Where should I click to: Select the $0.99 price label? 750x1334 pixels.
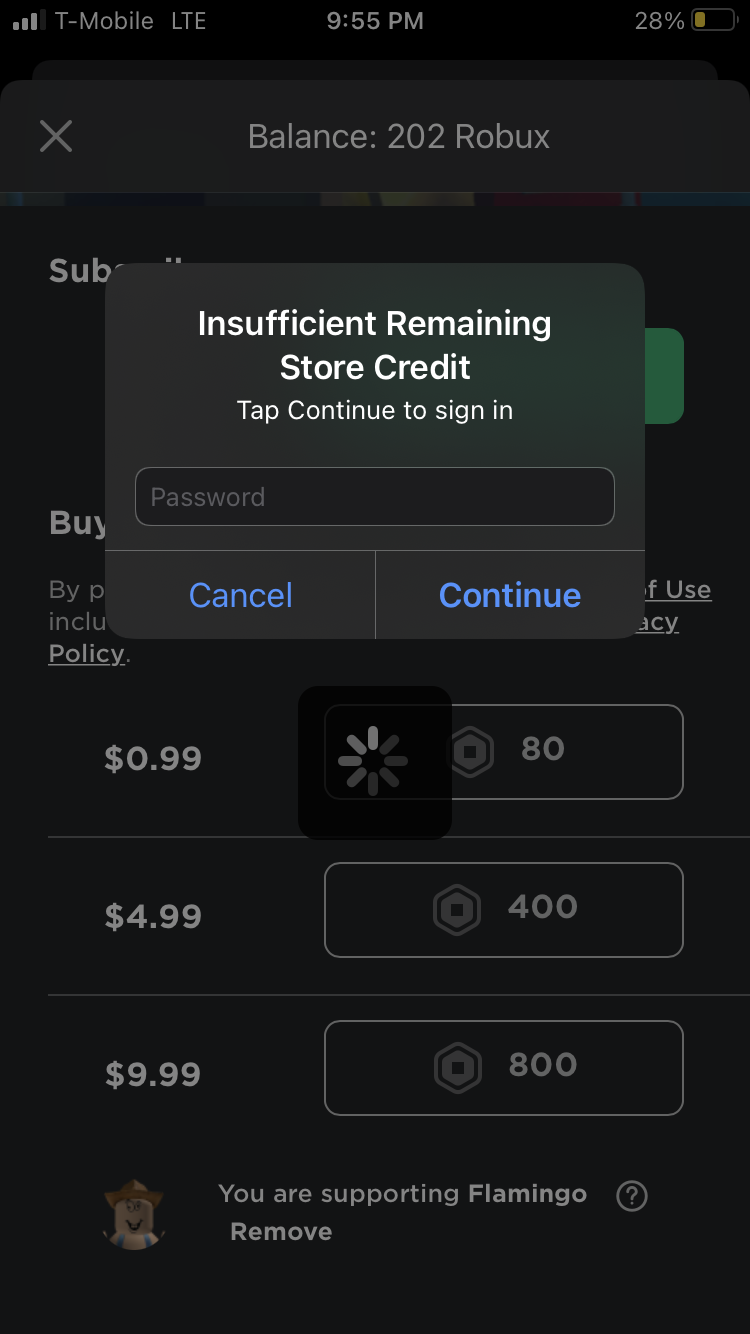153,759
